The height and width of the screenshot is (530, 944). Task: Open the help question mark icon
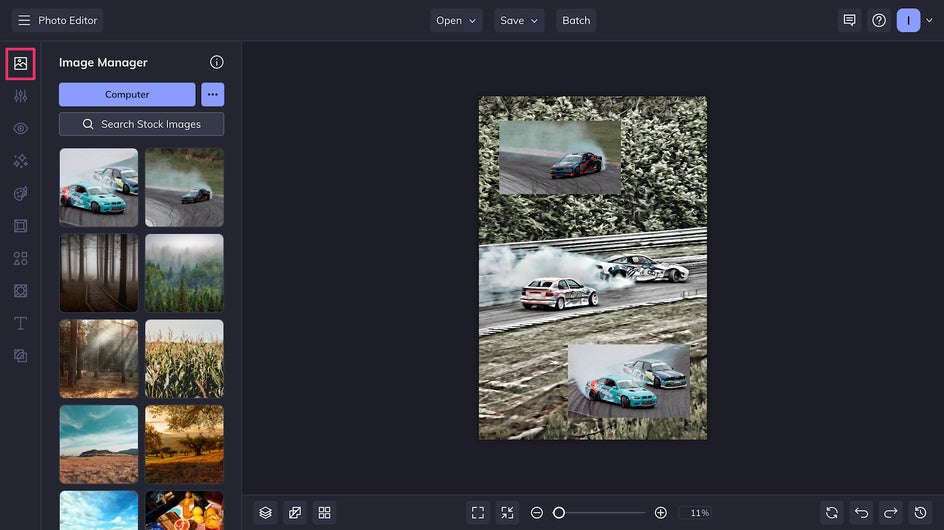[879, 20]
